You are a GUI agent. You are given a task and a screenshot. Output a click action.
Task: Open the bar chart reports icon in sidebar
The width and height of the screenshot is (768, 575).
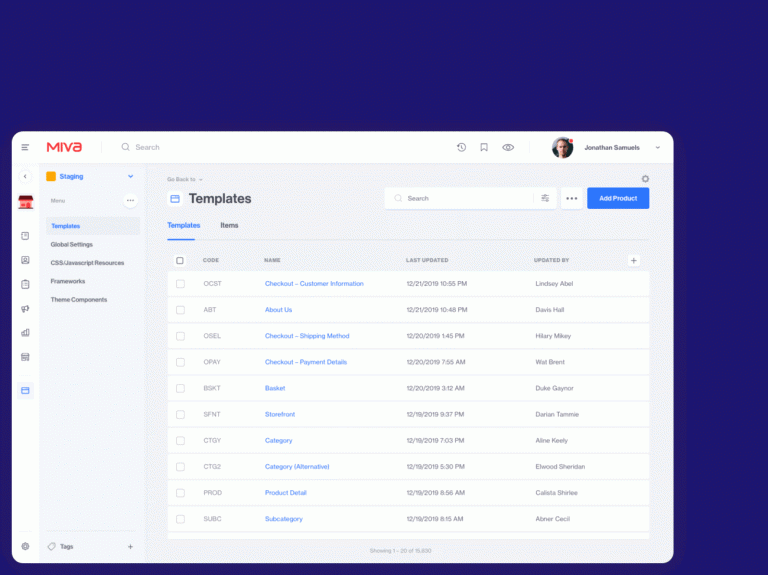click(x=25, y=332)
